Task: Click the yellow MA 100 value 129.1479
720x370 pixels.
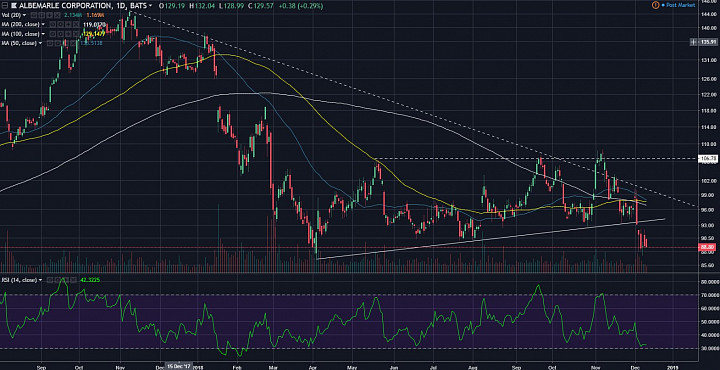Action: (94, 34)
